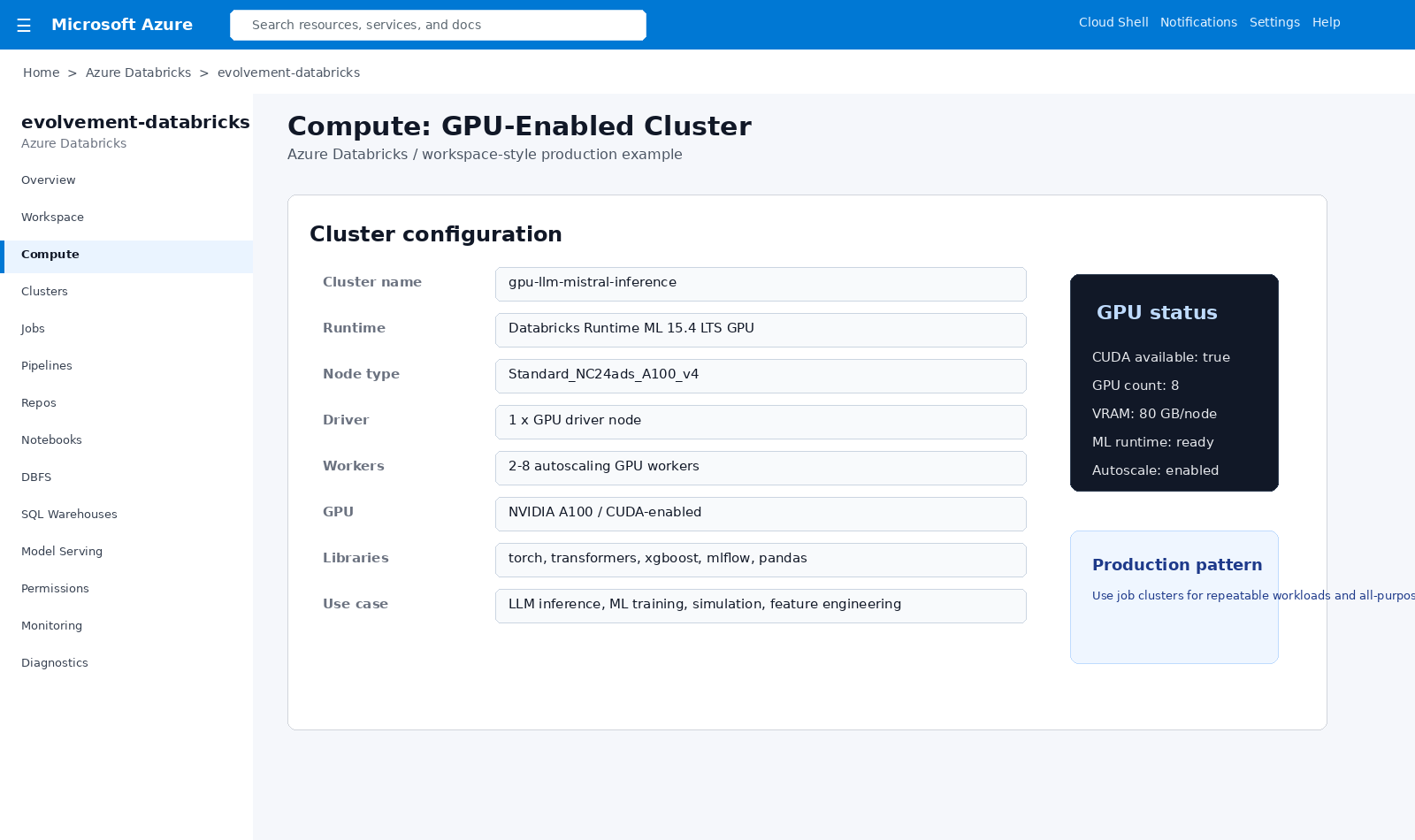Click the Runtime field

pyautogui.click(x=761, y=330)
